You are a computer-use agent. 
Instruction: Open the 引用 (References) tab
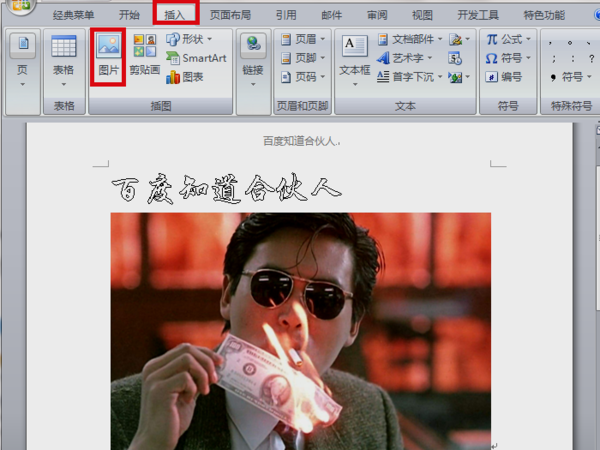click(x=286, y=15)
